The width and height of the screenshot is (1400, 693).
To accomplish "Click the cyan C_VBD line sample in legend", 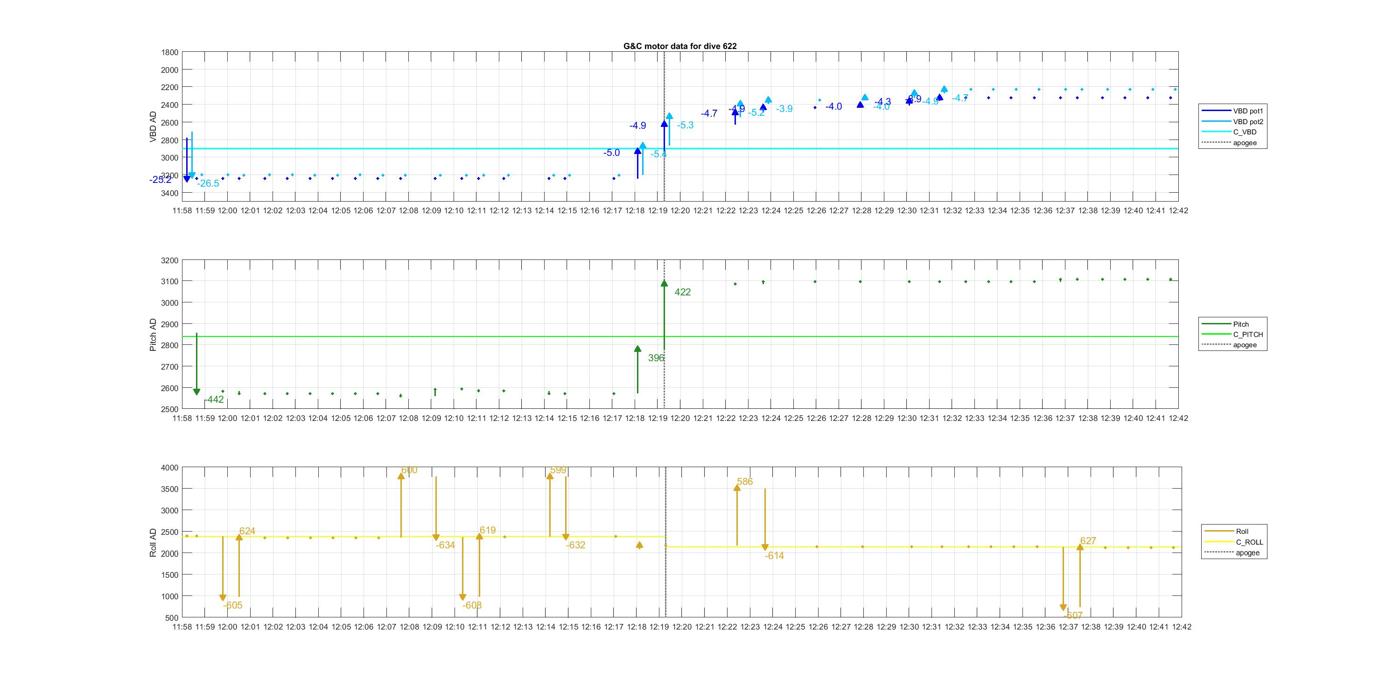I will (x=1216, y=132).
